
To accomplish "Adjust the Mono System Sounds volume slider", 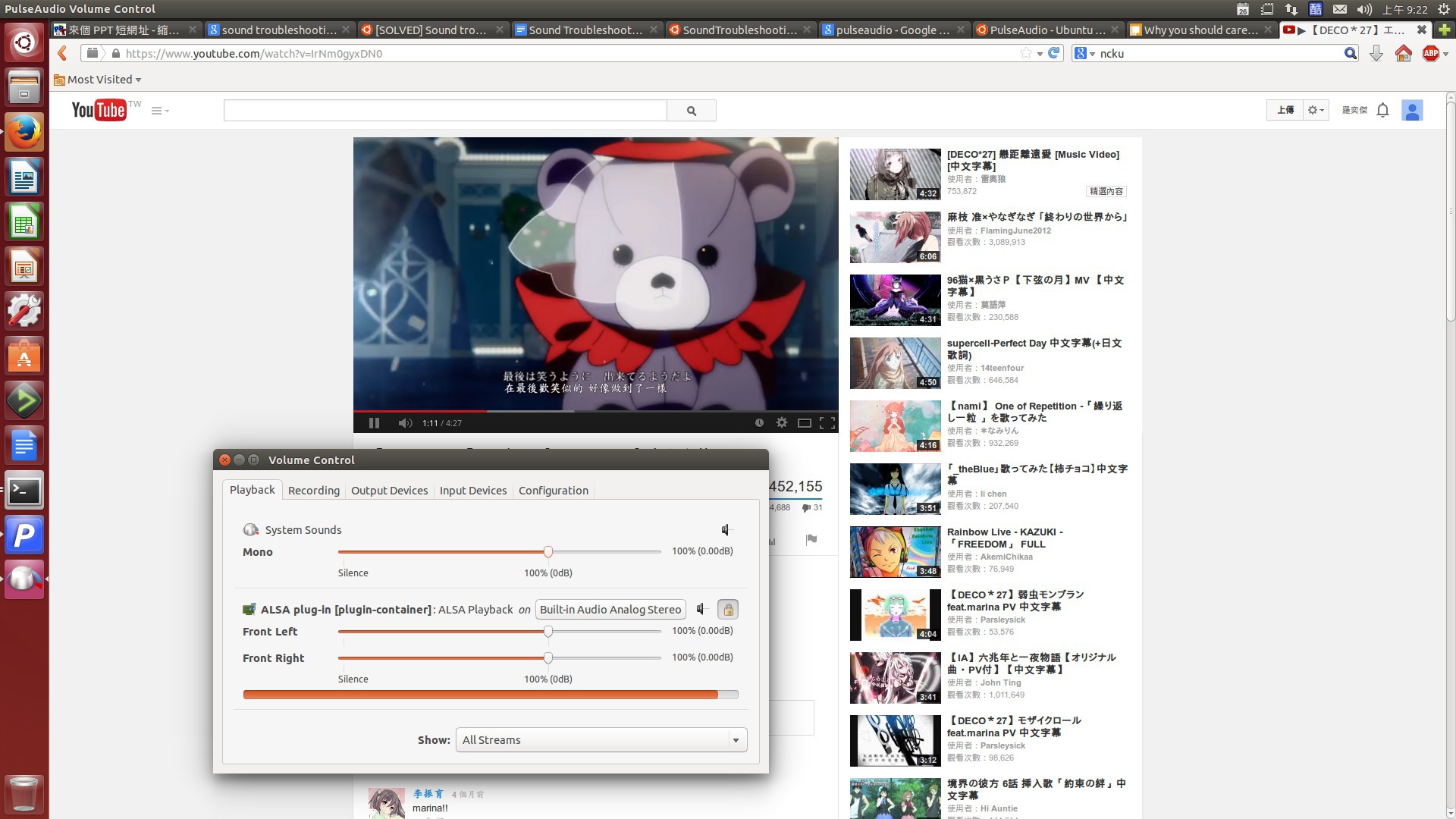I will point(548,552).
